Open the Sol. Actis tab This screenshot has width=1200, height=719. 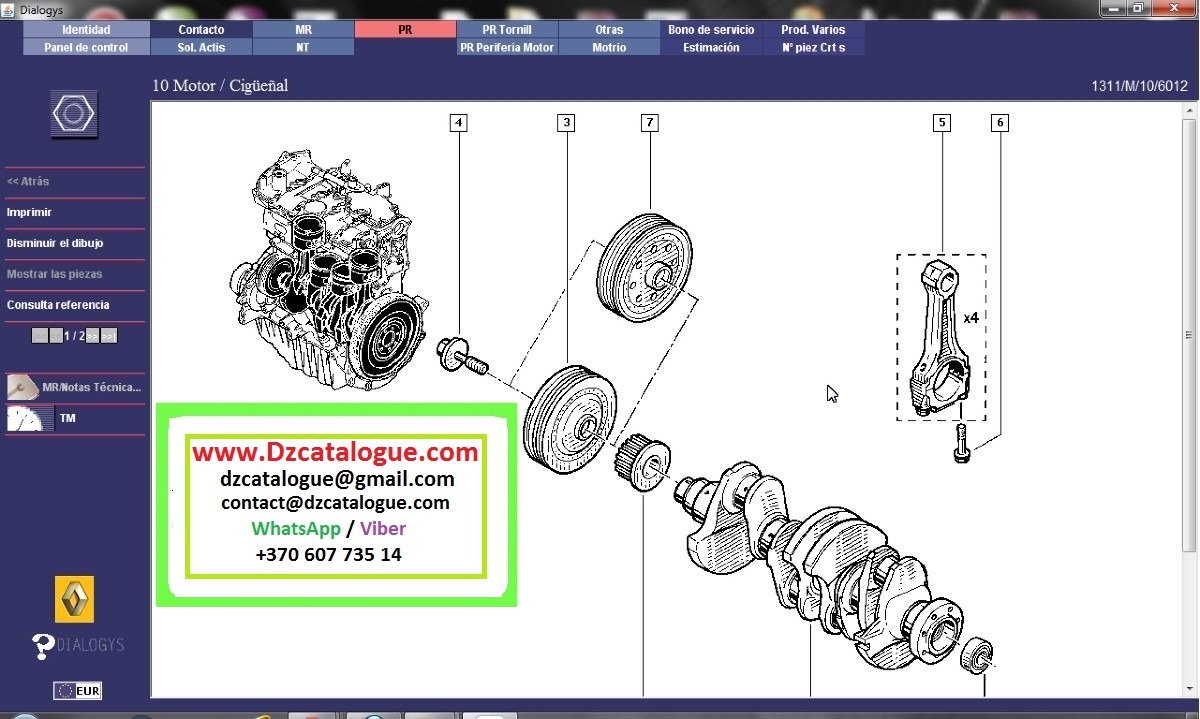click(201, 47)
